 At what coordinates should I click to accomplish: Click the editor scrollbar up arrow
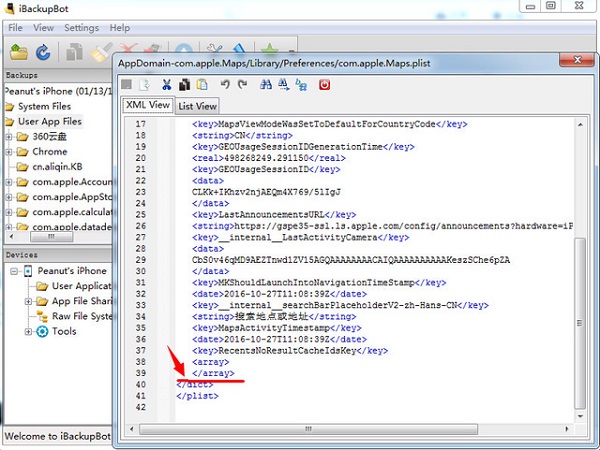point(580,125)
